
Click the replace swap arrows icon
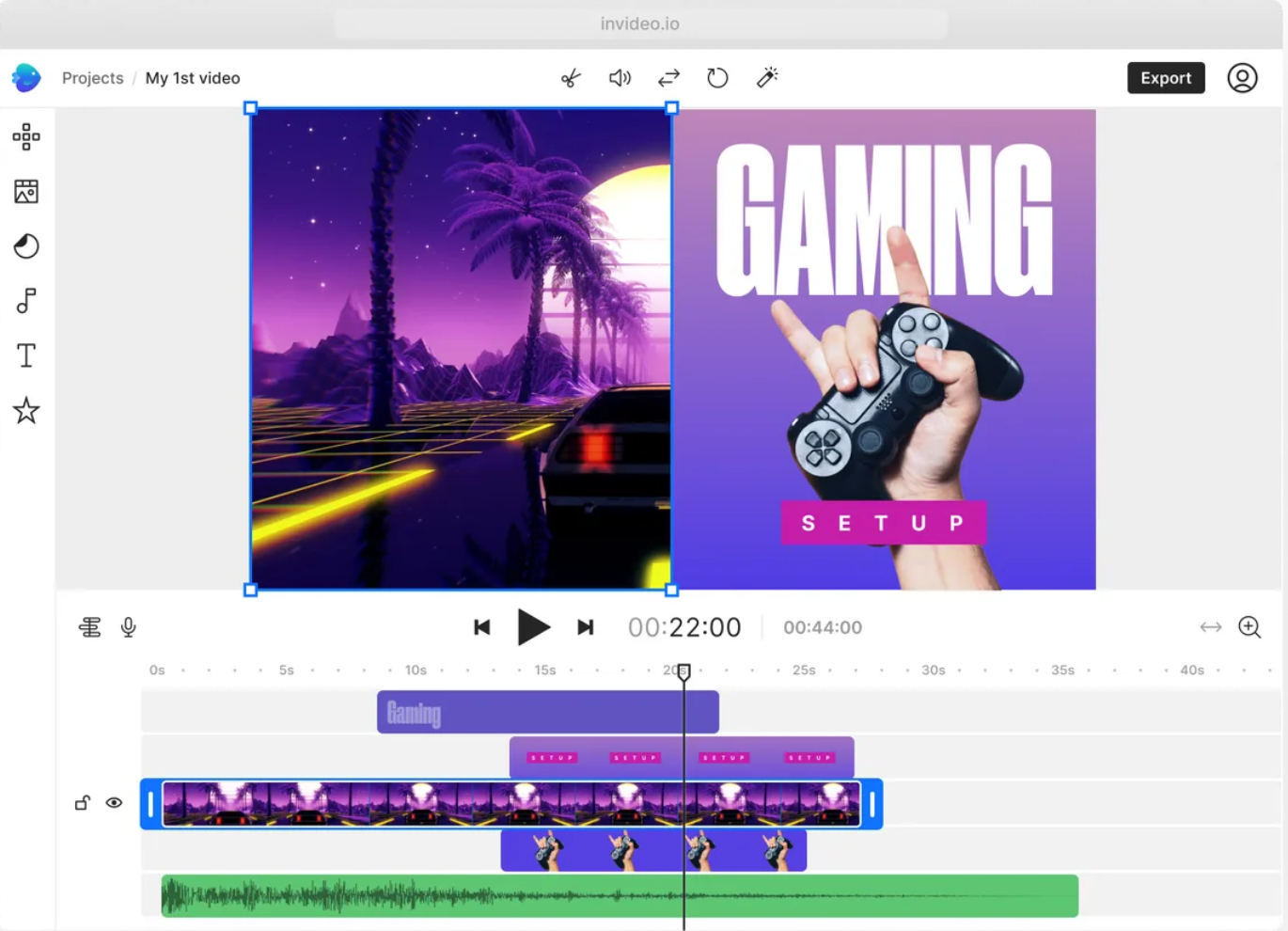[x=668, y=78]
